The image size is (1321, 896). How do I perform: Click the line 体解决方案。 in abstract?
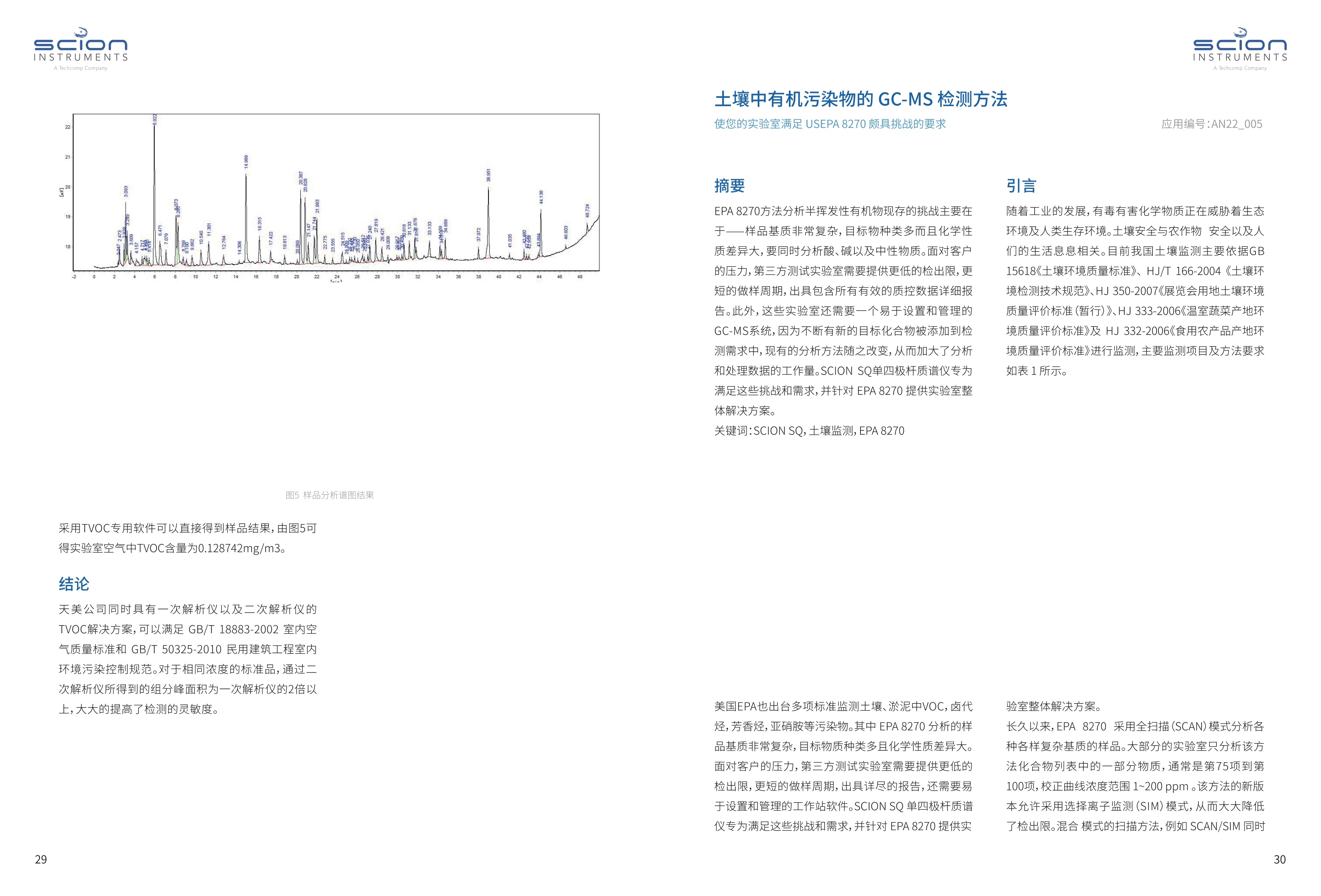pyautogui.click(x=745, y=411)
